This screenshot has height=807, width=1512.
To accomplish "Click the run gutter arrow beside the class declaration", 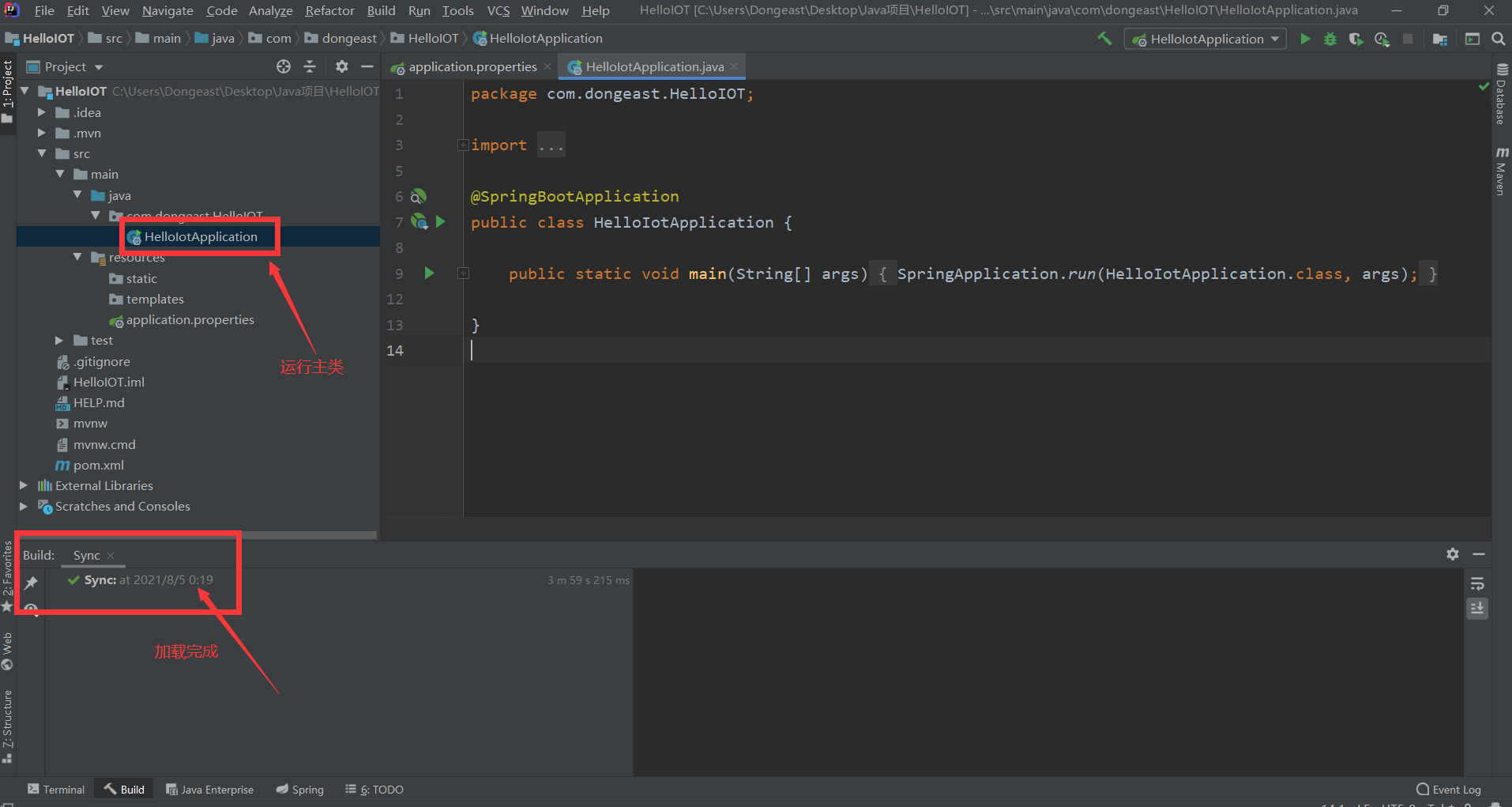I will click(x=441, y=222).
